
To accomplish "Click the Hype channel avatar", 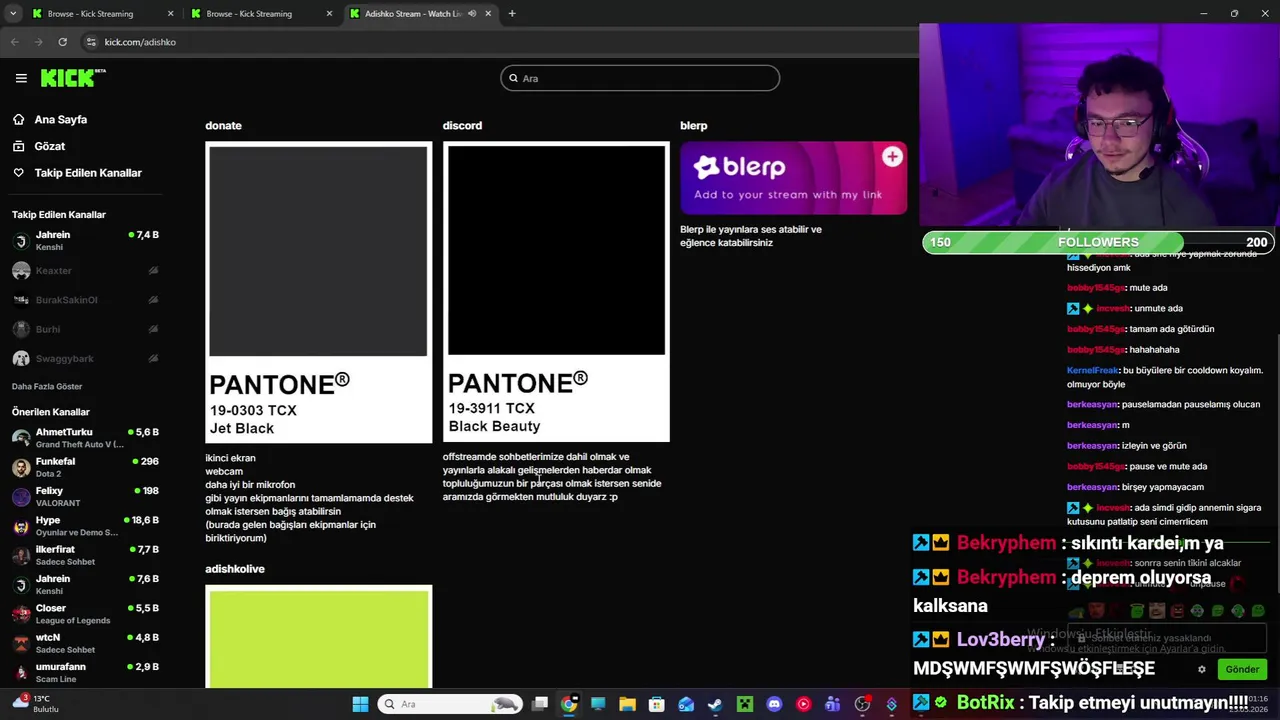I will (x=21, y=526).
